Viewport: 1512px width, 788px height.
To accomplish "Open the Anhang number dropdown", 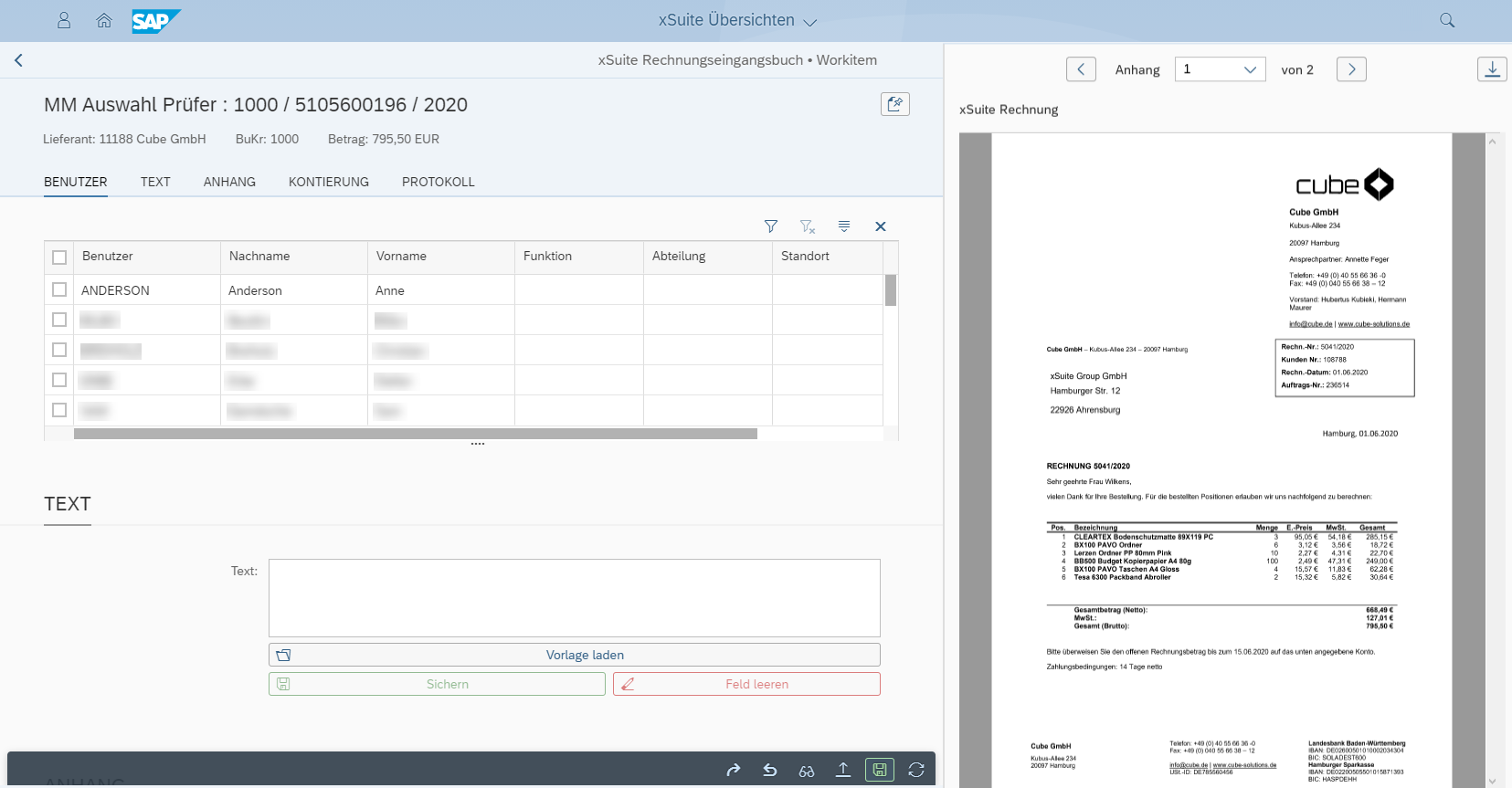I will pos(1220,69).
